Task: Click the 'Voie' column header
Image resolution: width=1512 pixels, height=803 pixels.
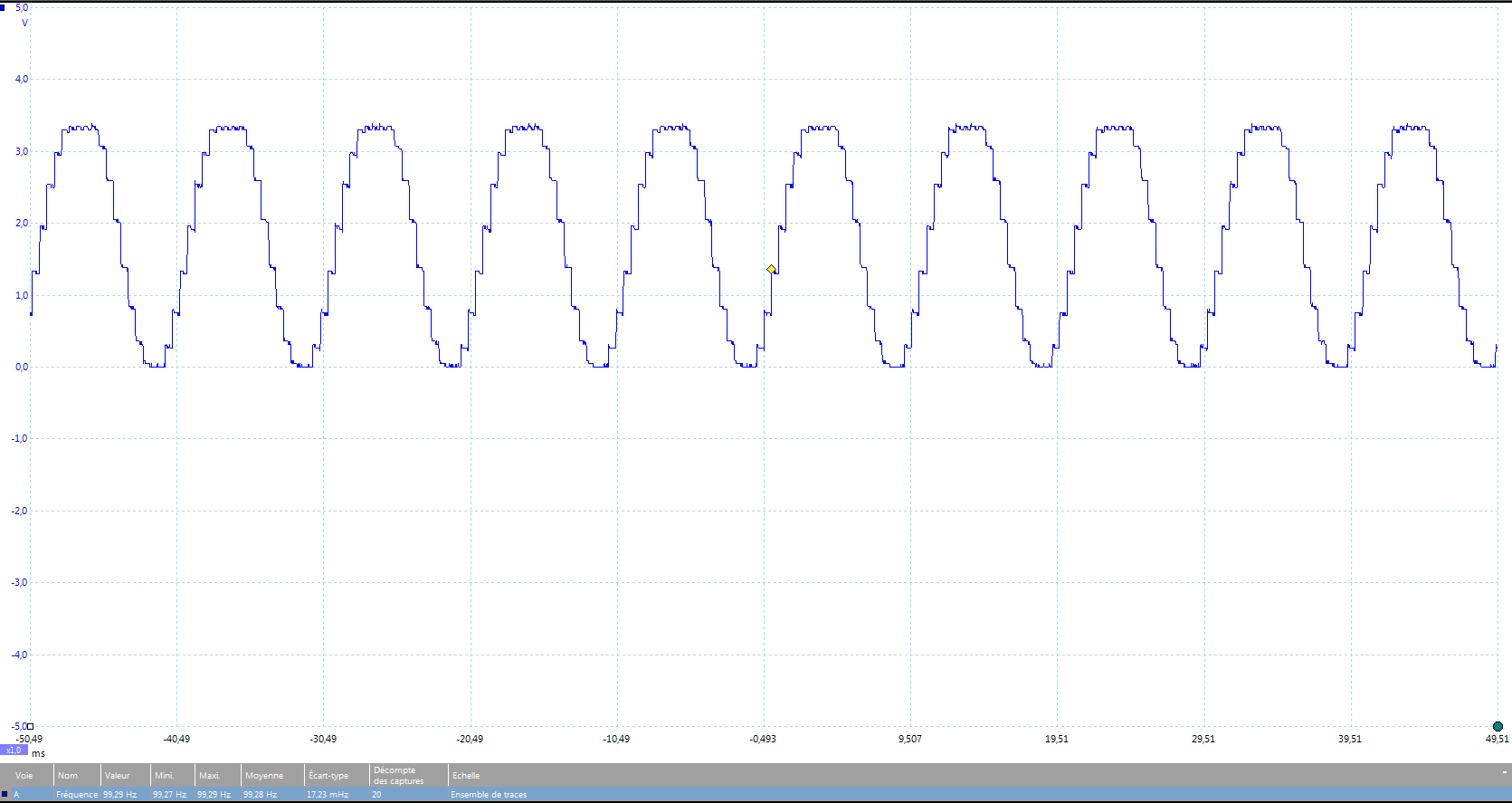Action: (24, 776)
